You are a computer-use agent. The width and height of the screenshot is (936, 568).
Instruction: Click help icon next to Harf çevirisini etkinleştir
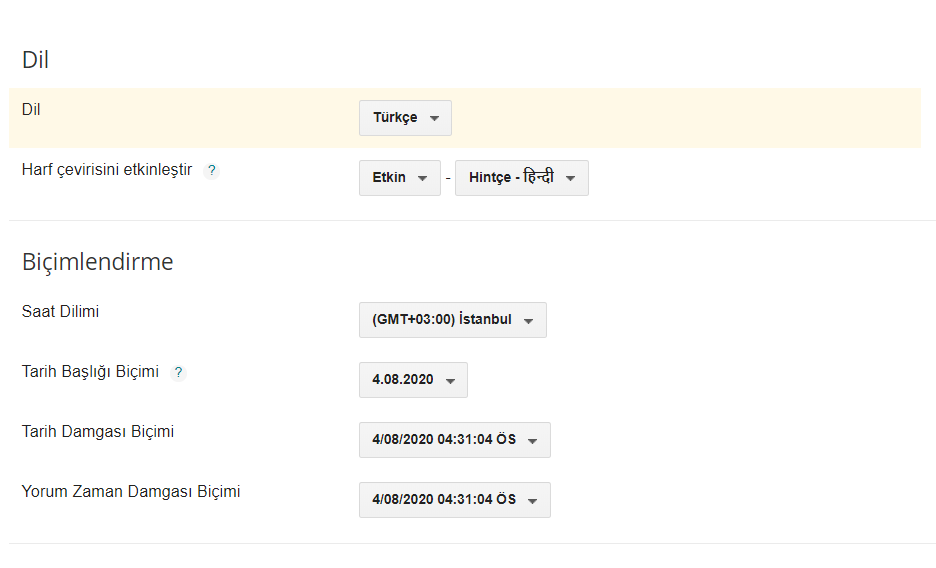[x=211, y=171]
